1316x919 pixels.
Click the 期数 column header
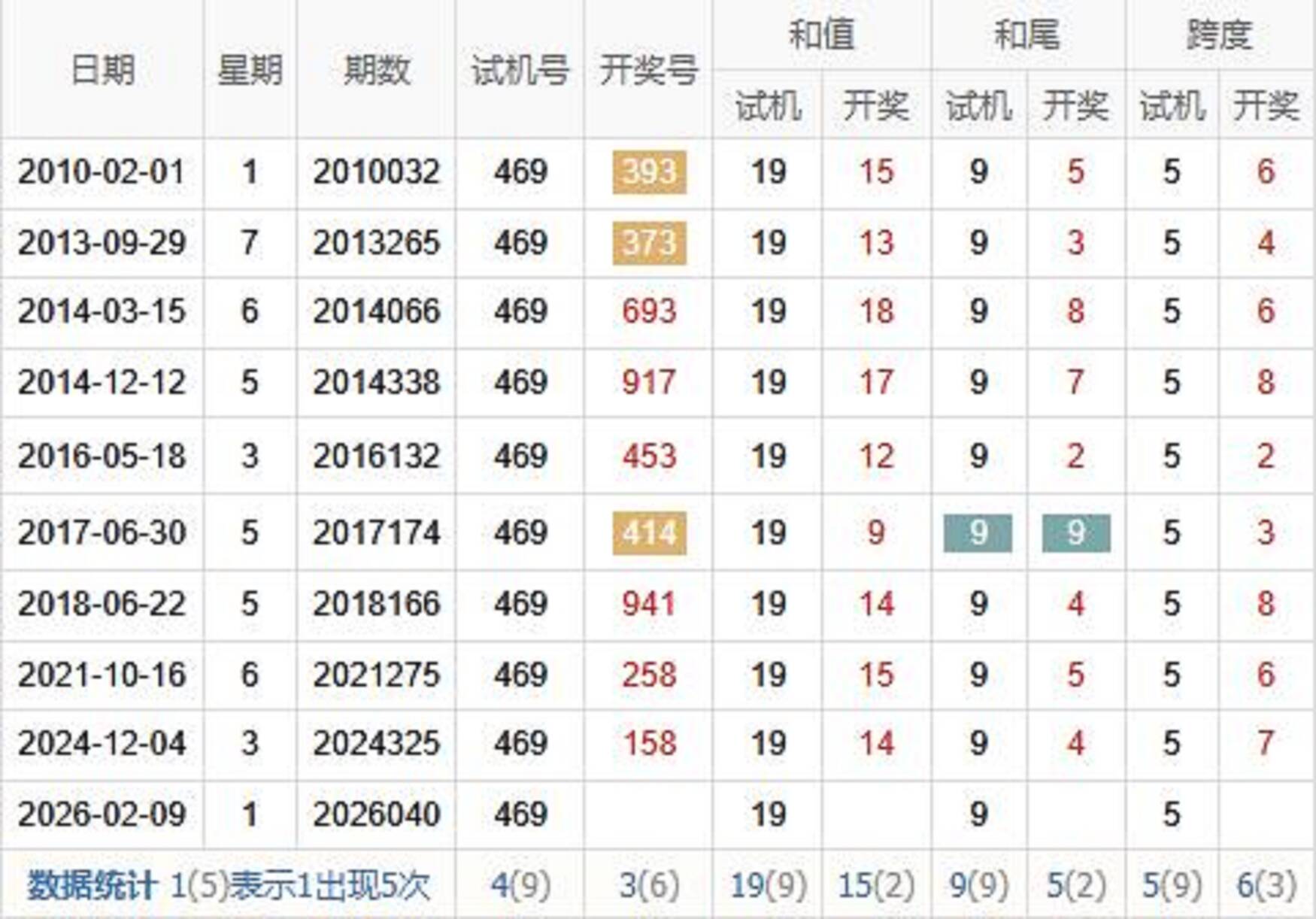pyautogui.click(x=376, y=70)
